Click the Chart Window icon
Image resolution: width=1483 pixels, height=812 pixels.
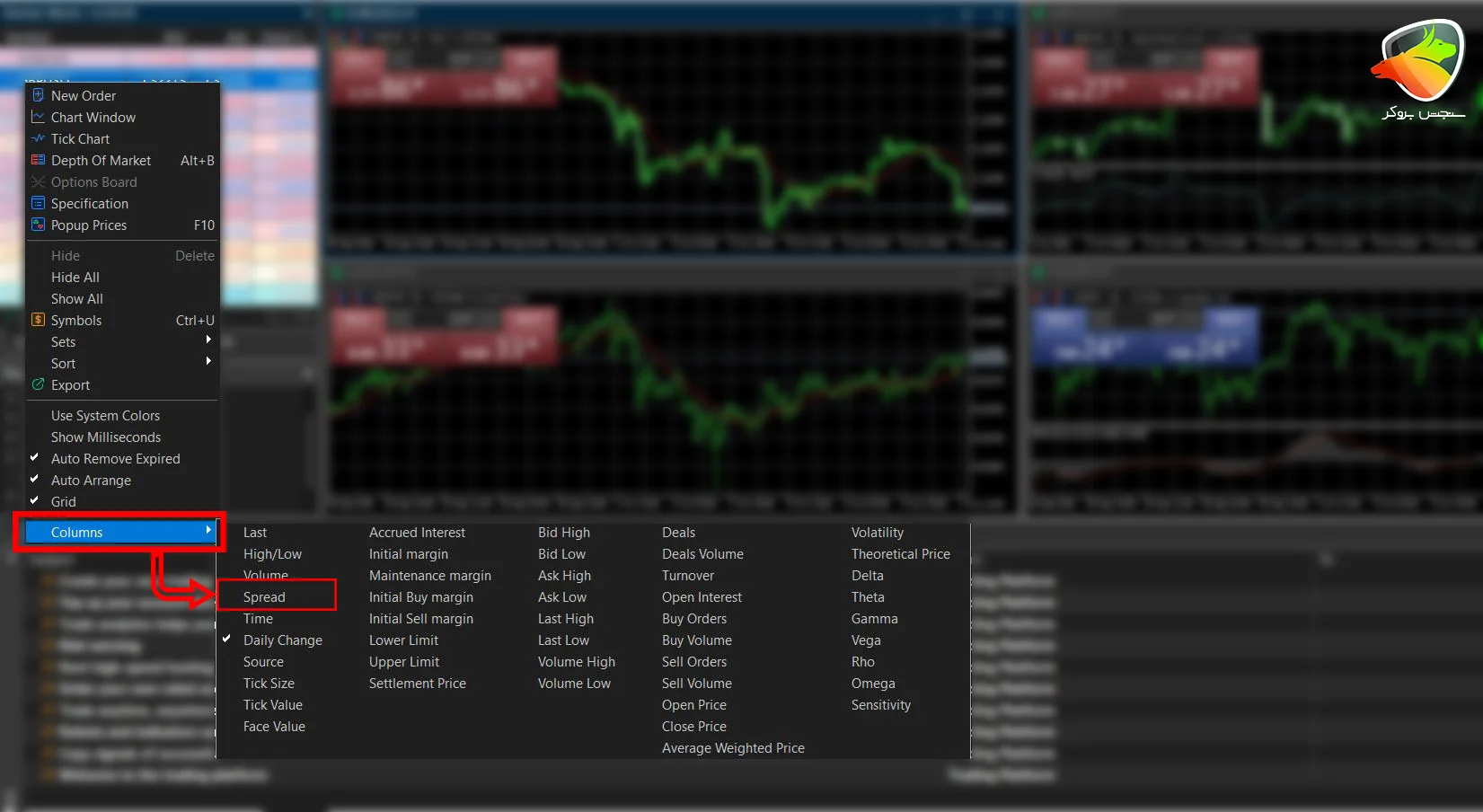(38, 117)
